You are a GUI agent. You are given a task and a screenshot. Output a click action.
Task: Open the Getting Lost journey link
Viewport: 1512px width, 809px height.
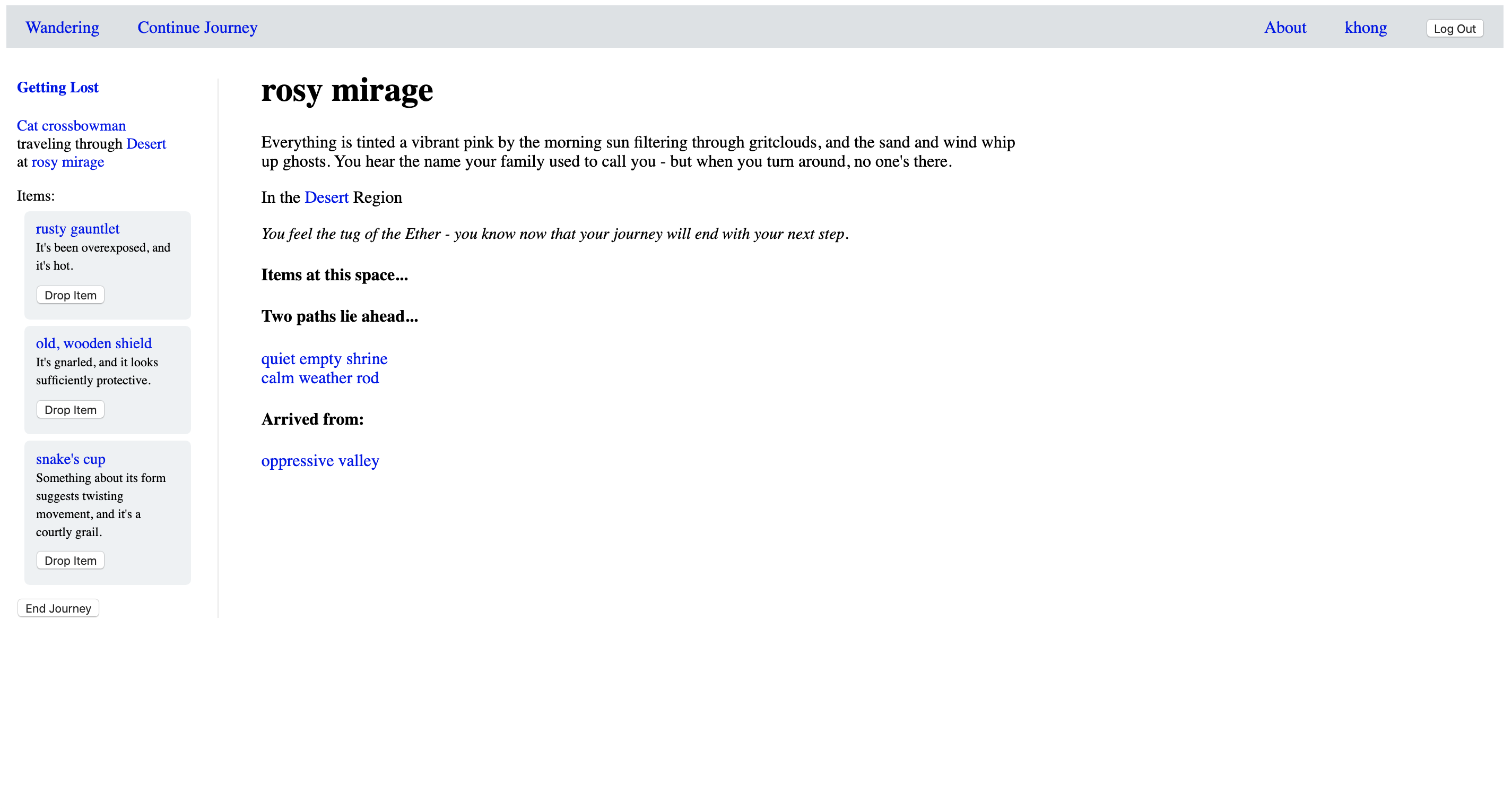(x=57, y=88)
